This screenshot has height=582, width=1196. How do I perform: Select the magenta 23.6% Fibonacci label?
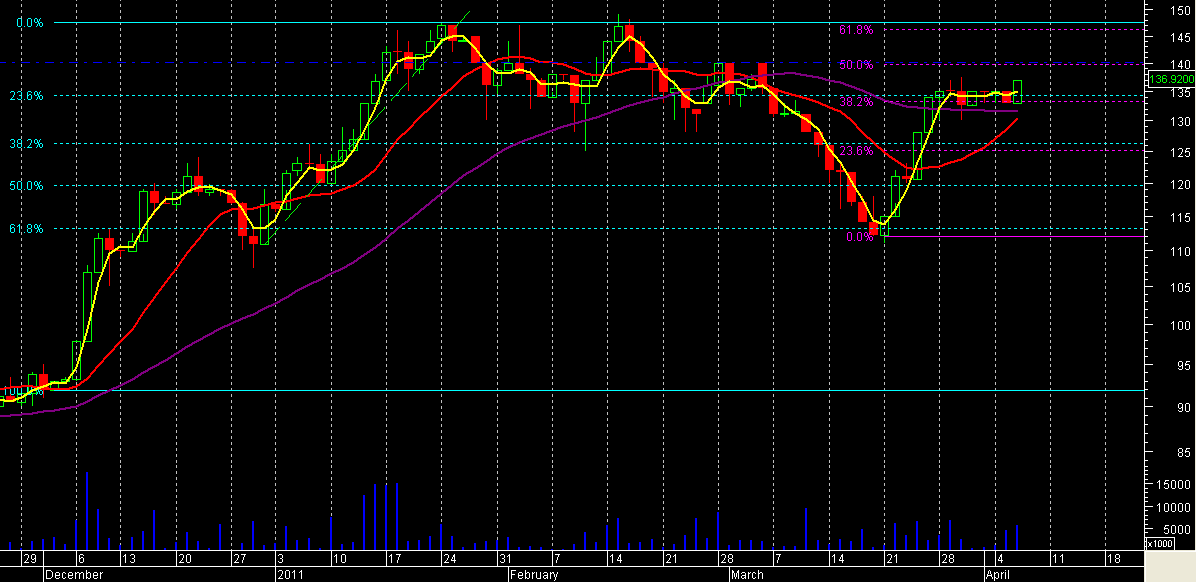pos(856,151)
